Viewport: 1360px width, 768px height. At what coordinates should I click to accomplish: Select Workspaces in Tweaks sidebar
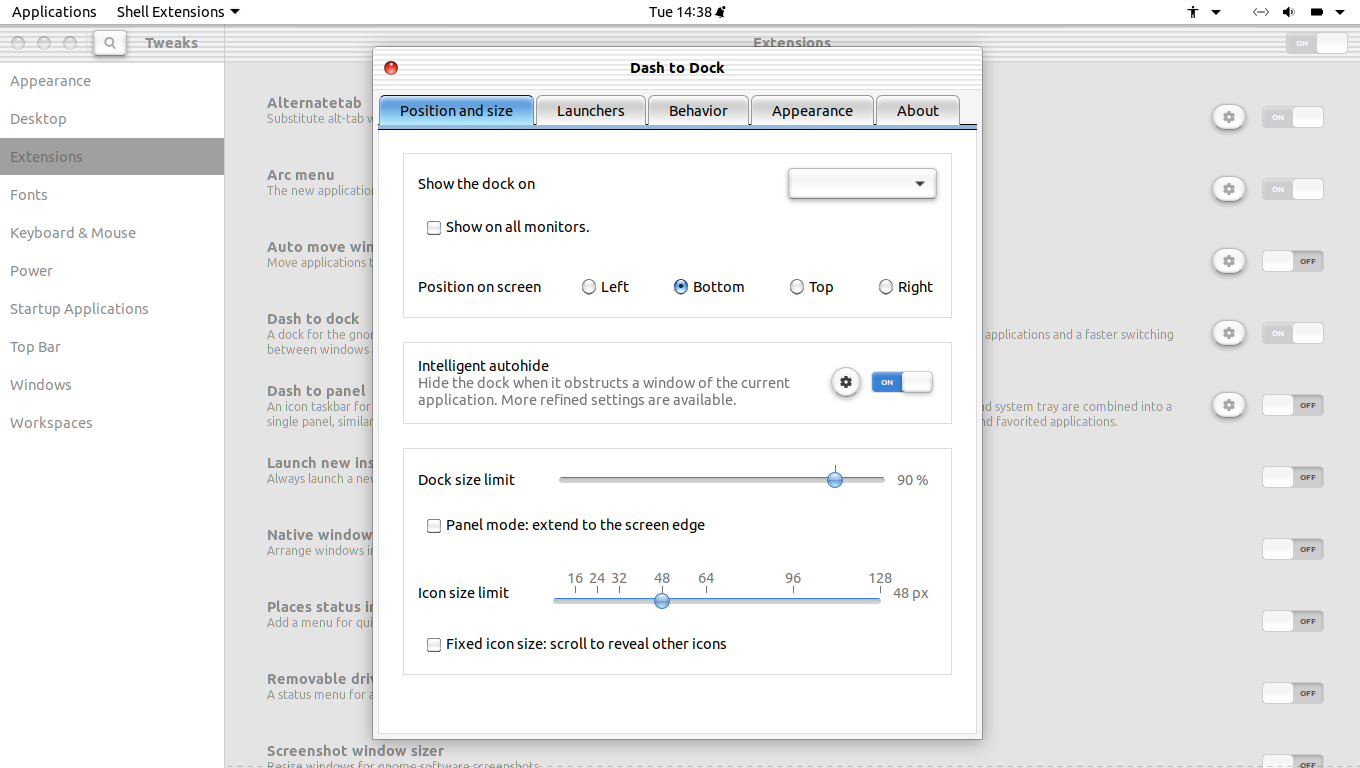point(112,423)
